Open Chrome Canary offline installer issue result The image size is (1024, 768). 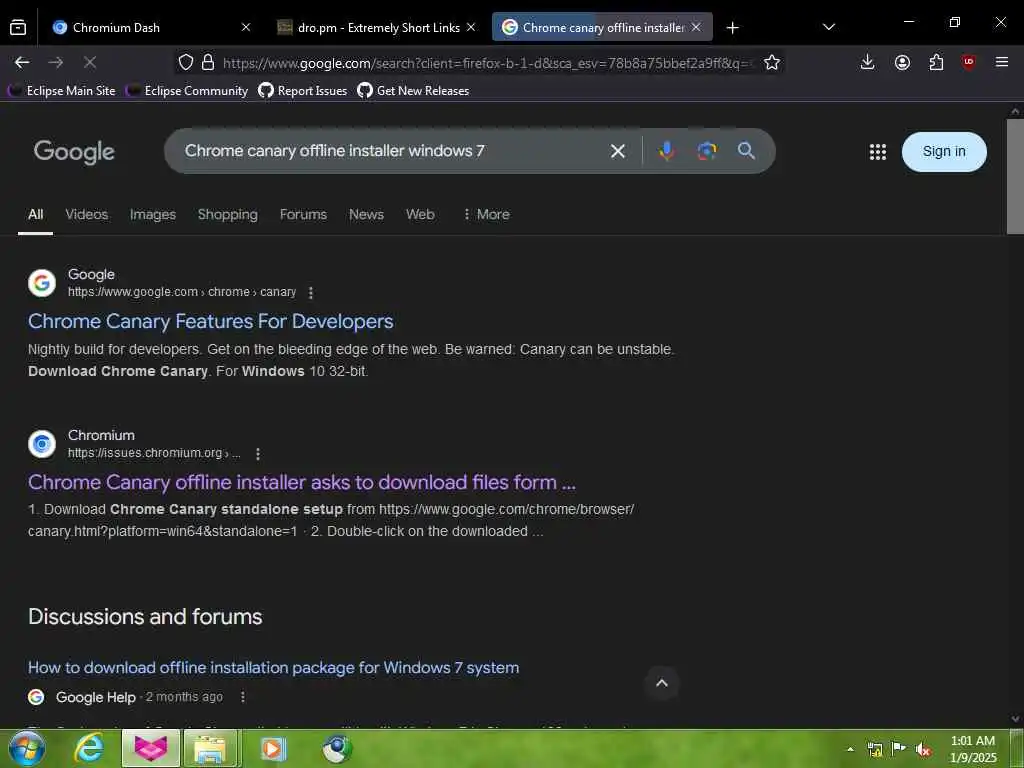[x=302, y=482]
